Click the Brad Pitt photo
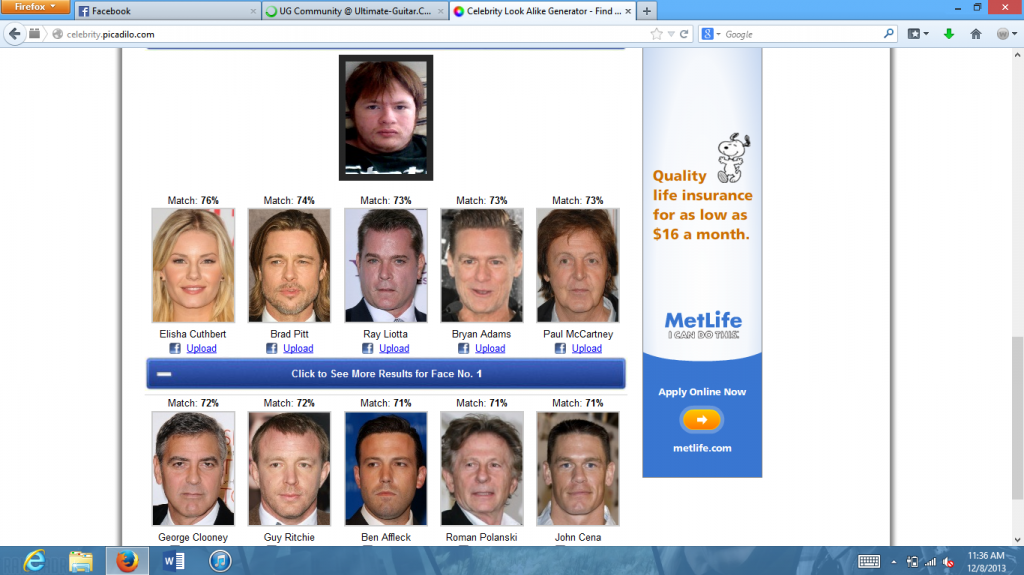The width and height of the screenshot is (1024, 575). pyautogui.click(x=289, y=265)
